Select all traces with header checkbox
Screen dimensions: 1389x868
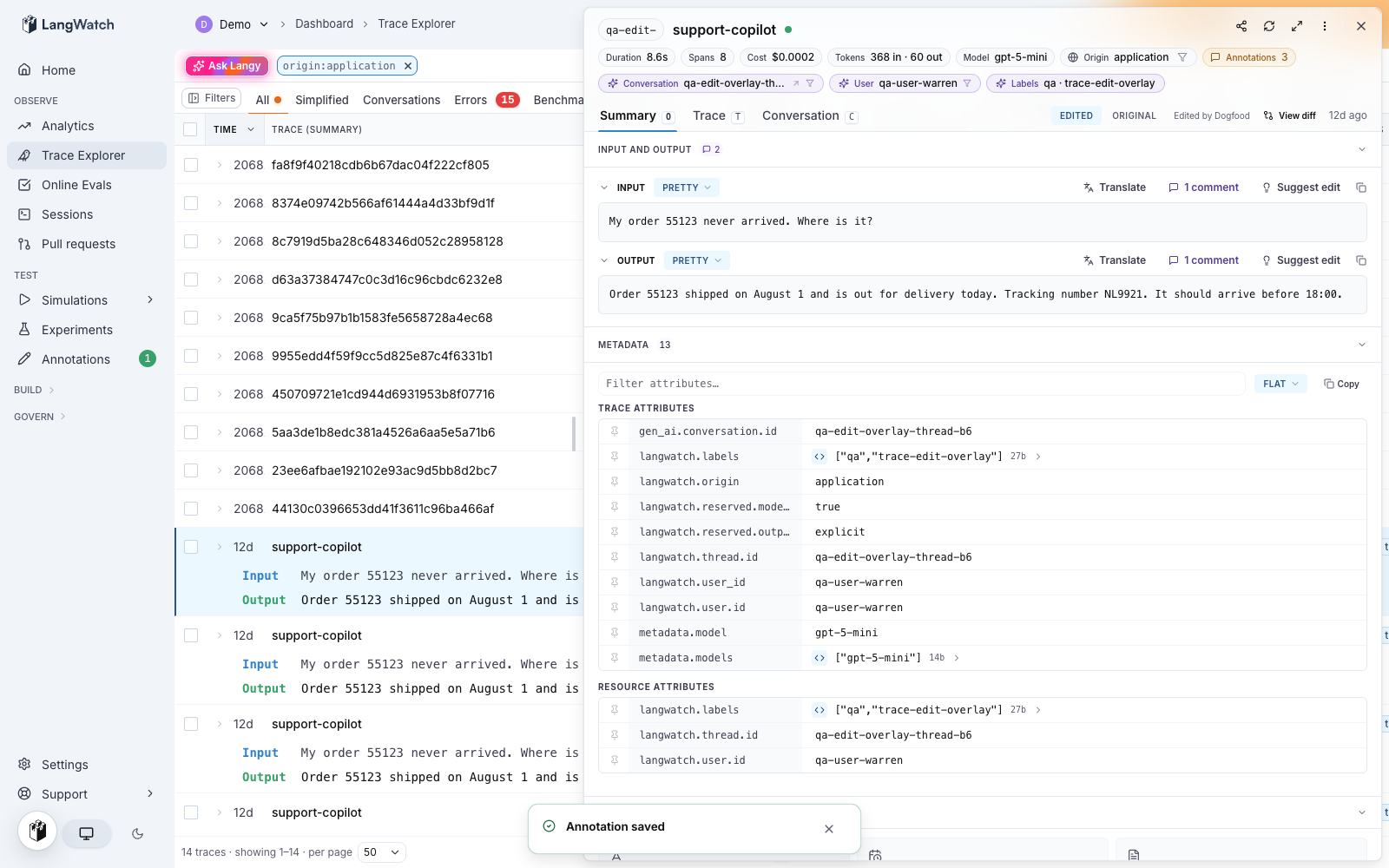(x=190, y=129)
